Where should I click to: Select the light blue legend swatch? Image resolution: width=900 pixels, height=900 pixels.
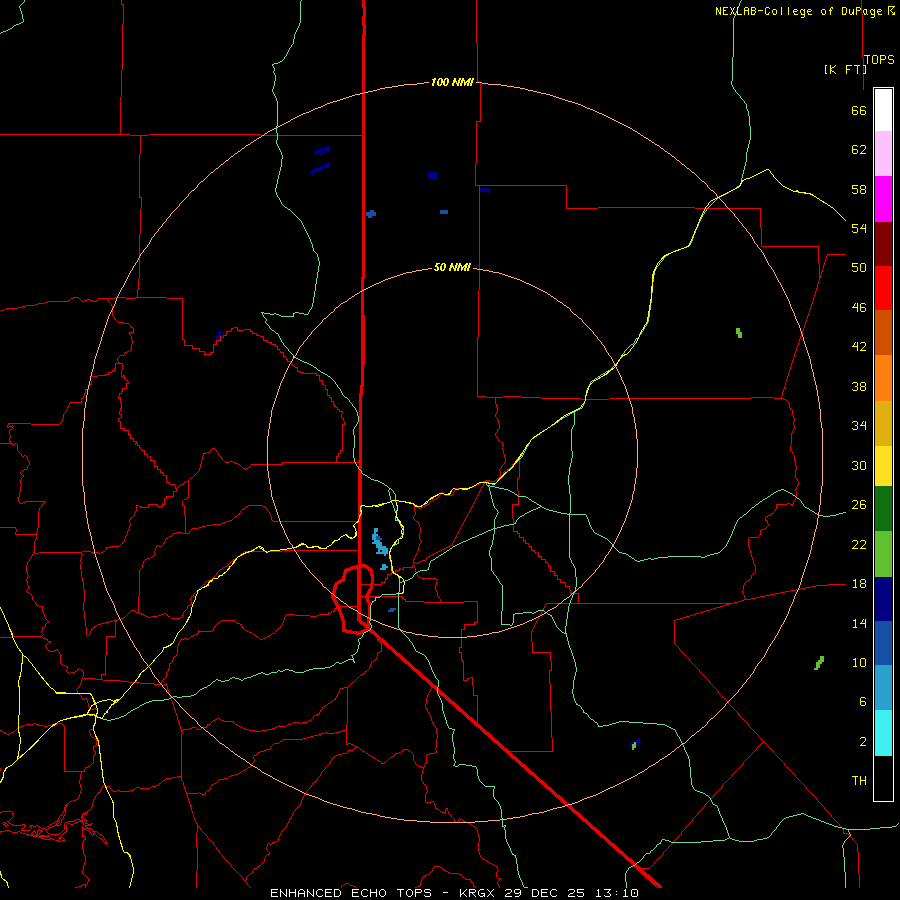[883, 688]
